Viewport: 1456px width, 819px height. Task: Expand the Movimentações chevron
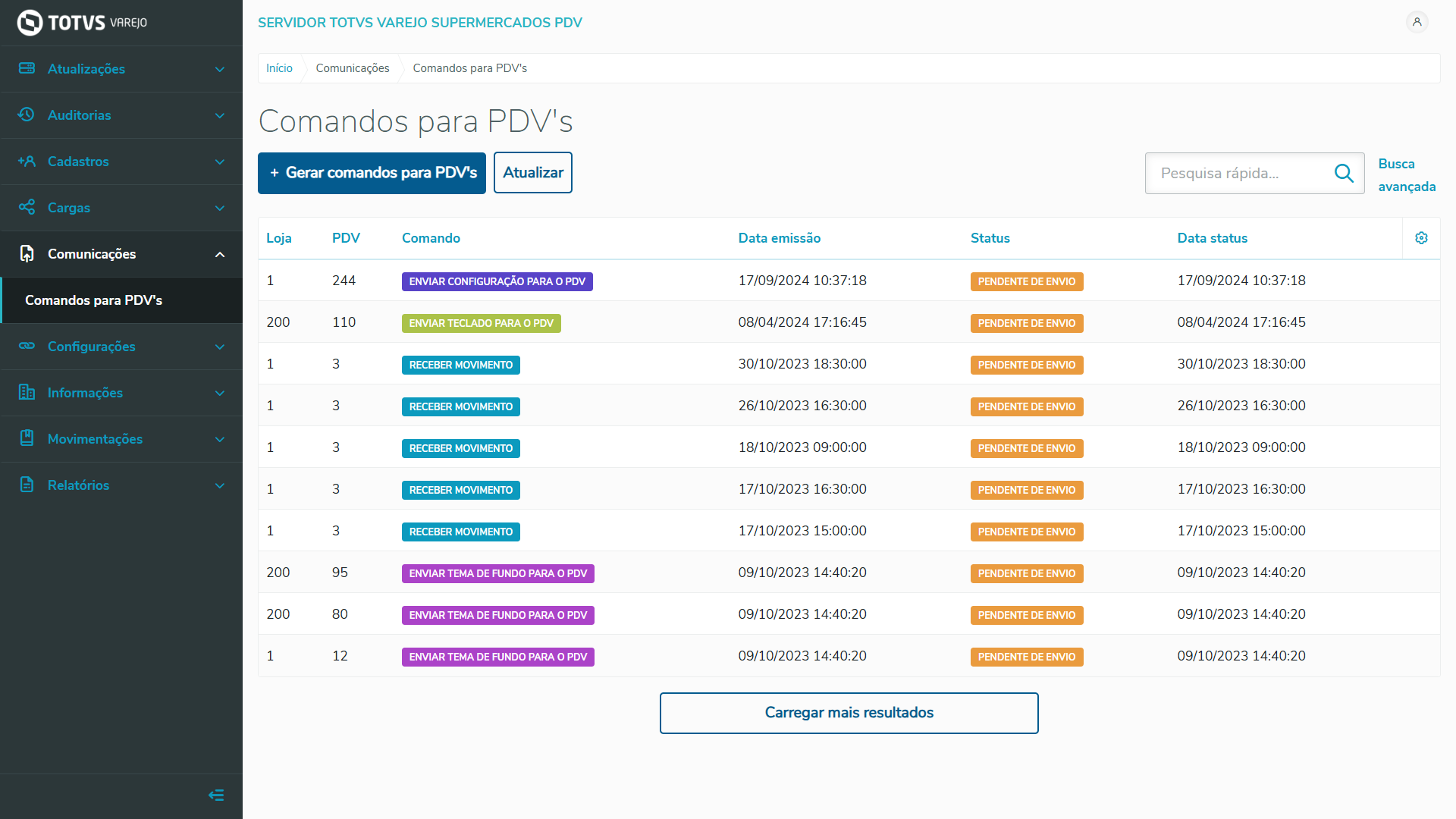click(x=220, y=439)
